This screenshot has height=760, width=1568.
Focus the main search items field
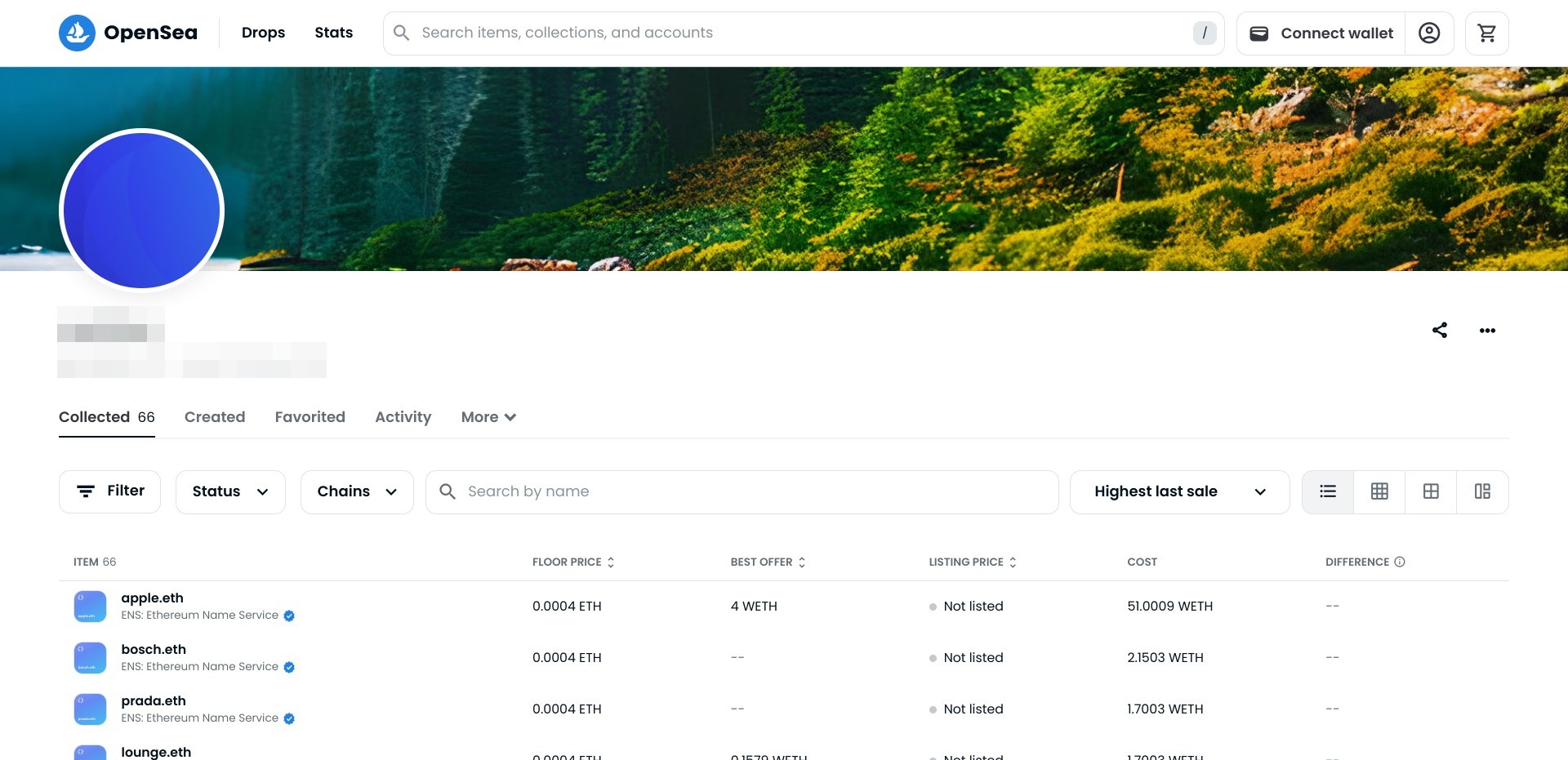(804, 33)
